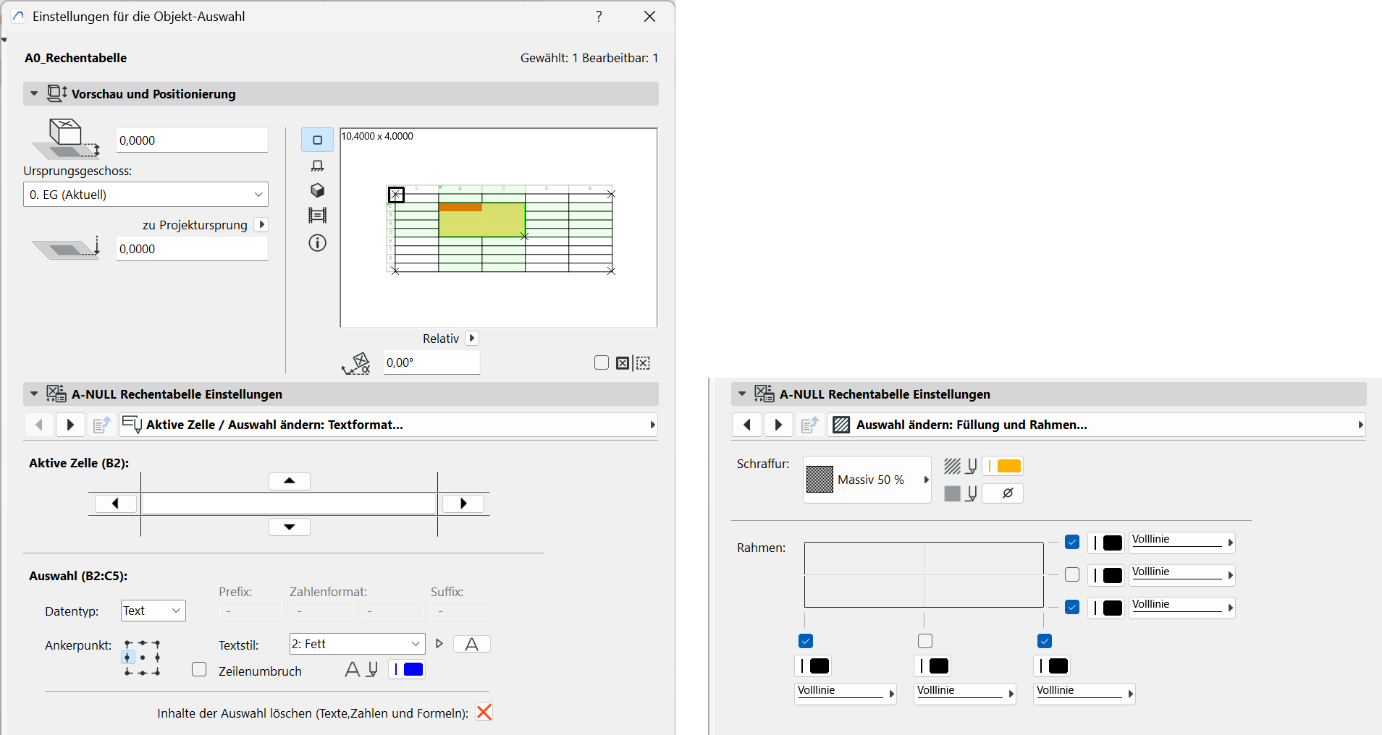Pick the top border black pen swatch
This screenshot has width=1382, height=735.
(1106, 542)
